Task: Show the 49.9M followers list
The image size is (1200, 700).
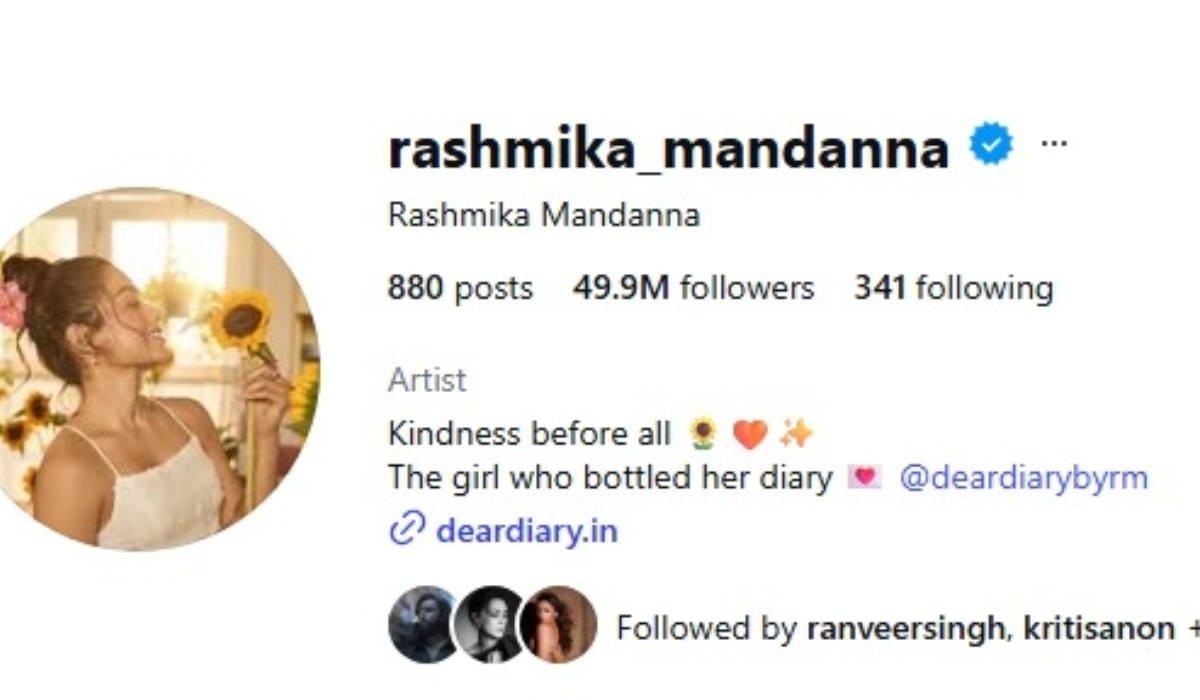Action: [x=693, y=288]
